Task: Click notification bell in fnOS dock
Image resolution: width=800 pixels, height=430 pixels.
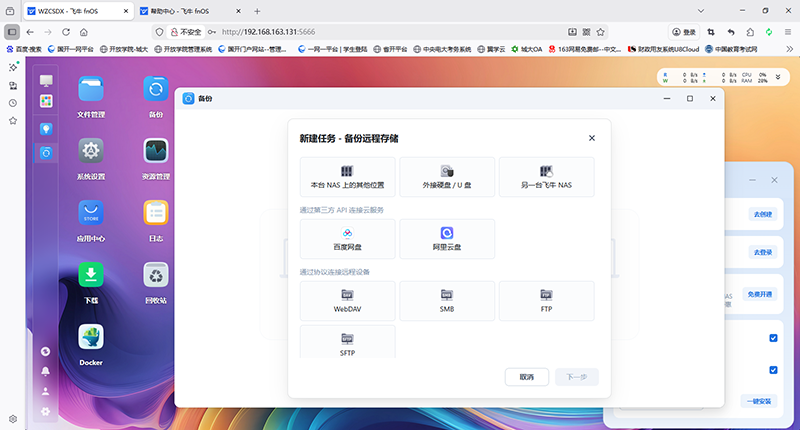Action: pyautogui.click(x=45, y=371)
